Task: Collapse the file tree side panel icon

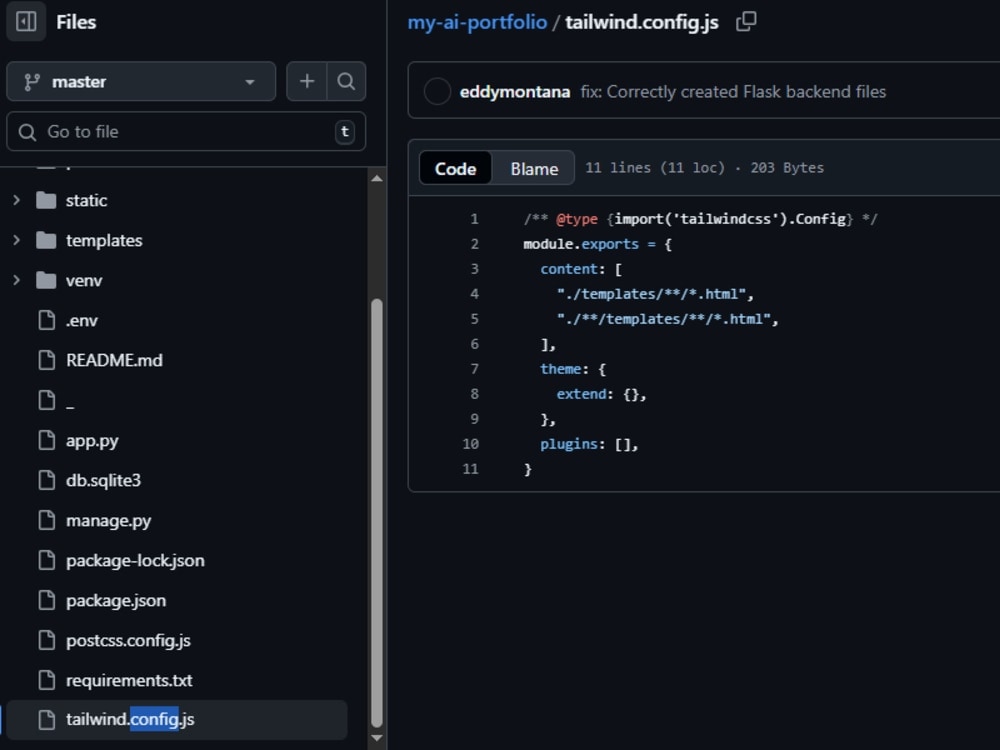Action: pos(26,22)
